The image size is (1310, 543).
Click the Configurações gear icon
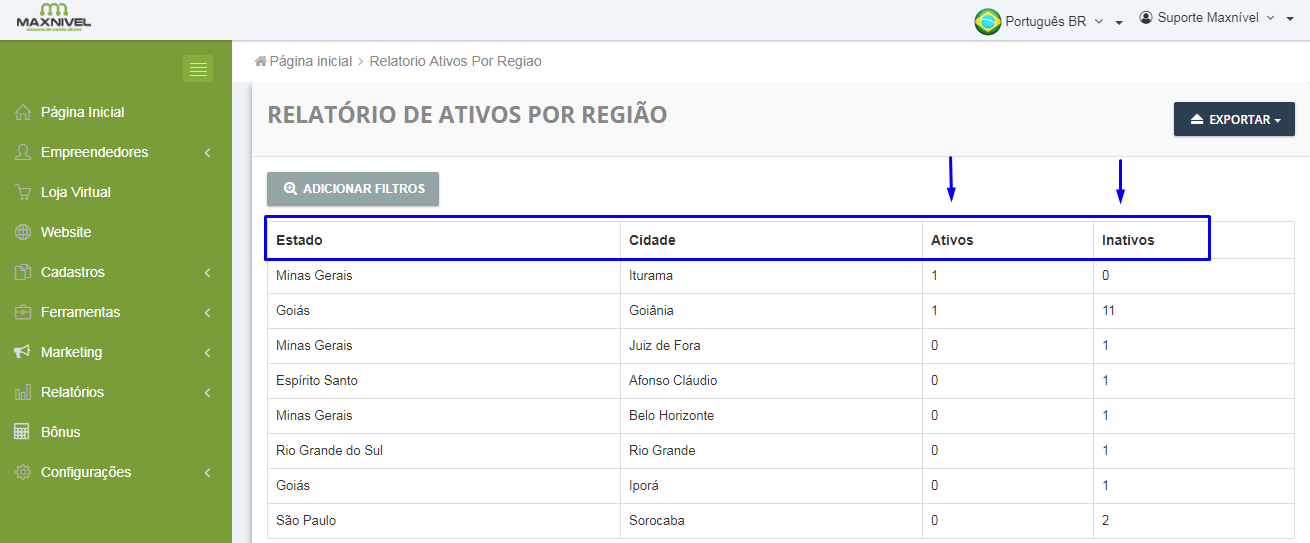tap(23, 472)
